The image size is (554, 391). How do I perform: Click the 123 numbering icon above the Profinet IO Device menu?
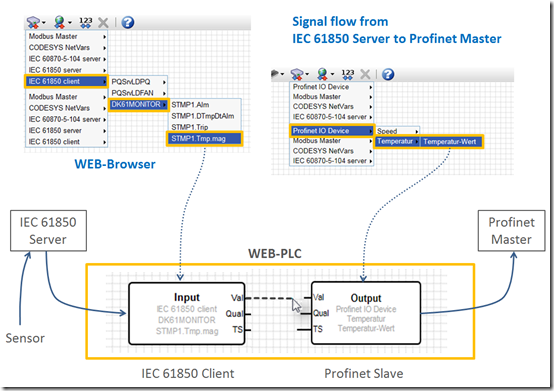pos(348,74)
